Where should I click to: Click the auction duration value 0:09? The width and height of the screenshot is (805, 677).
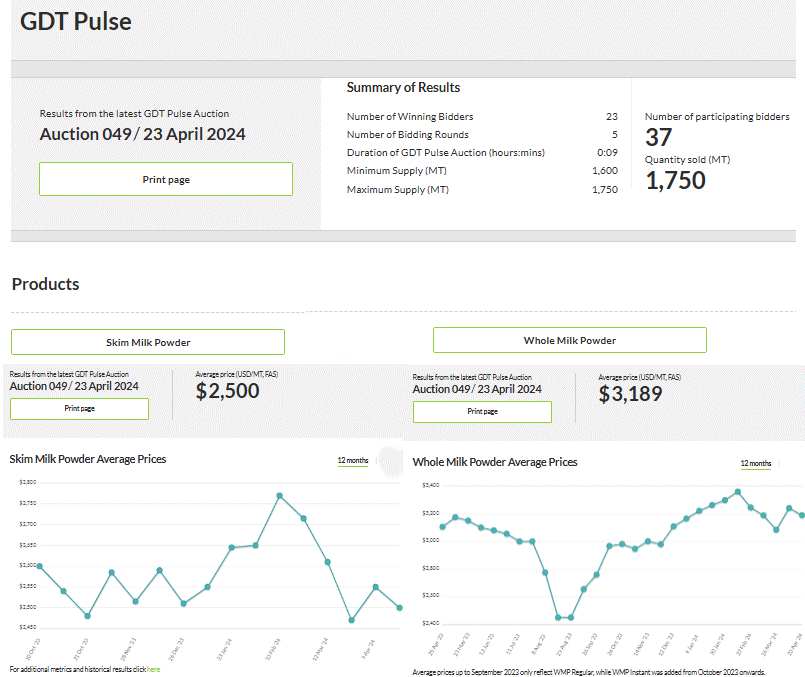pos(607,152)
